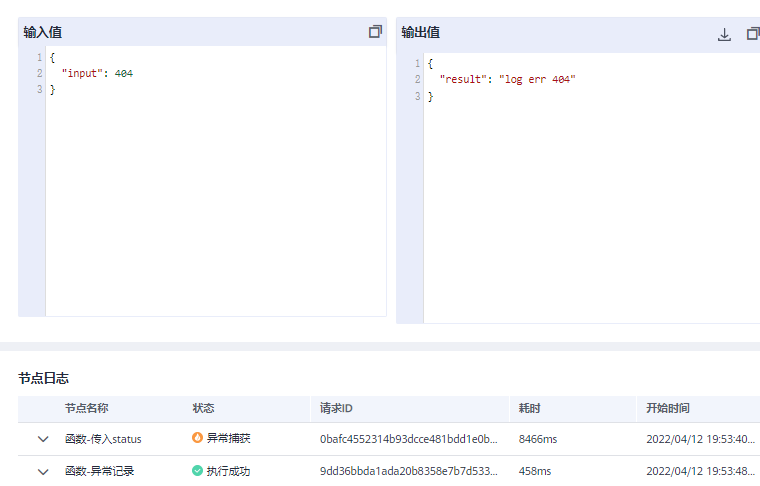The height and width of the screenshot is (486, 760).
Task: Click the 请求ID column header
Action: pos(336,408)
